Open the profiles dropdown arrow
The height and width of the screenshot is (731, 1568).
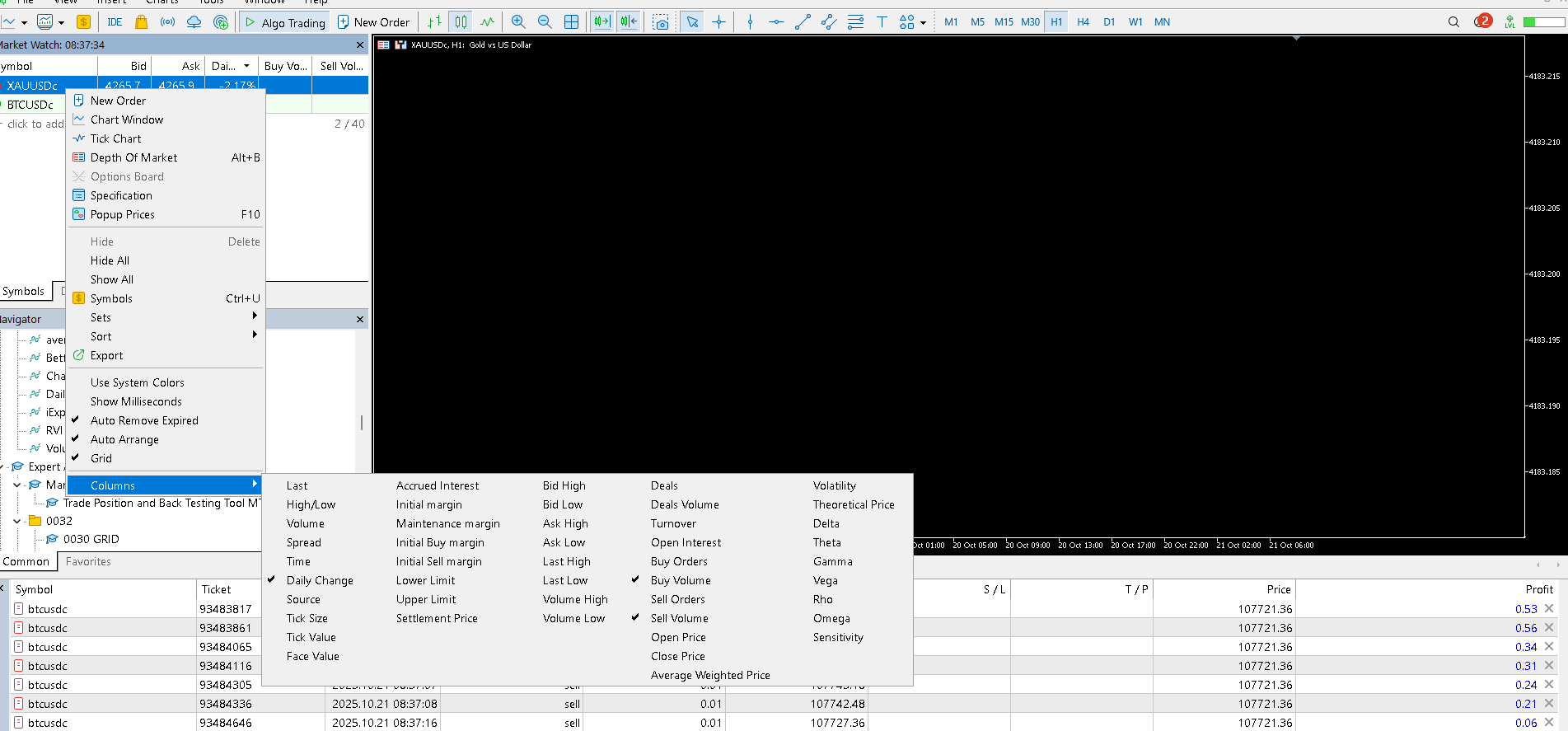coord(61,22)
